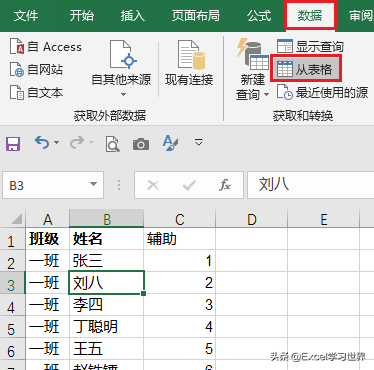
Task: Select the 数据 ribbon tab
Action: point(310,16)
